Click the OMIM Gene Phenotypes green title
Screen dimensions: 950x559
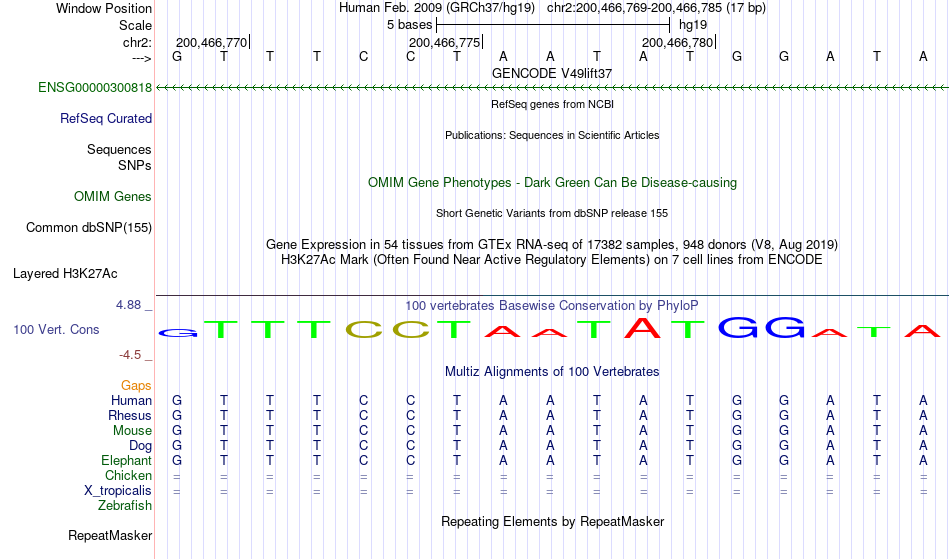coord(552,182)
